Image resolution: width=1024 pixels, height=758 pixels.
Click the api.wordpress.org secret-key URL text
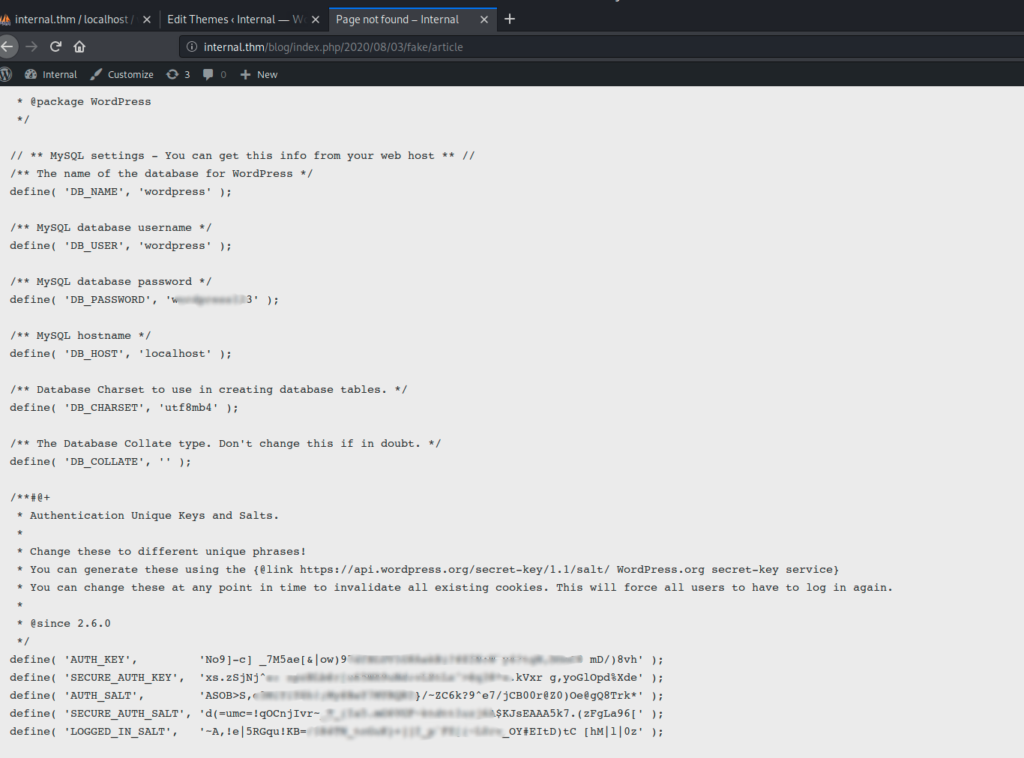(x=455, y=570)
